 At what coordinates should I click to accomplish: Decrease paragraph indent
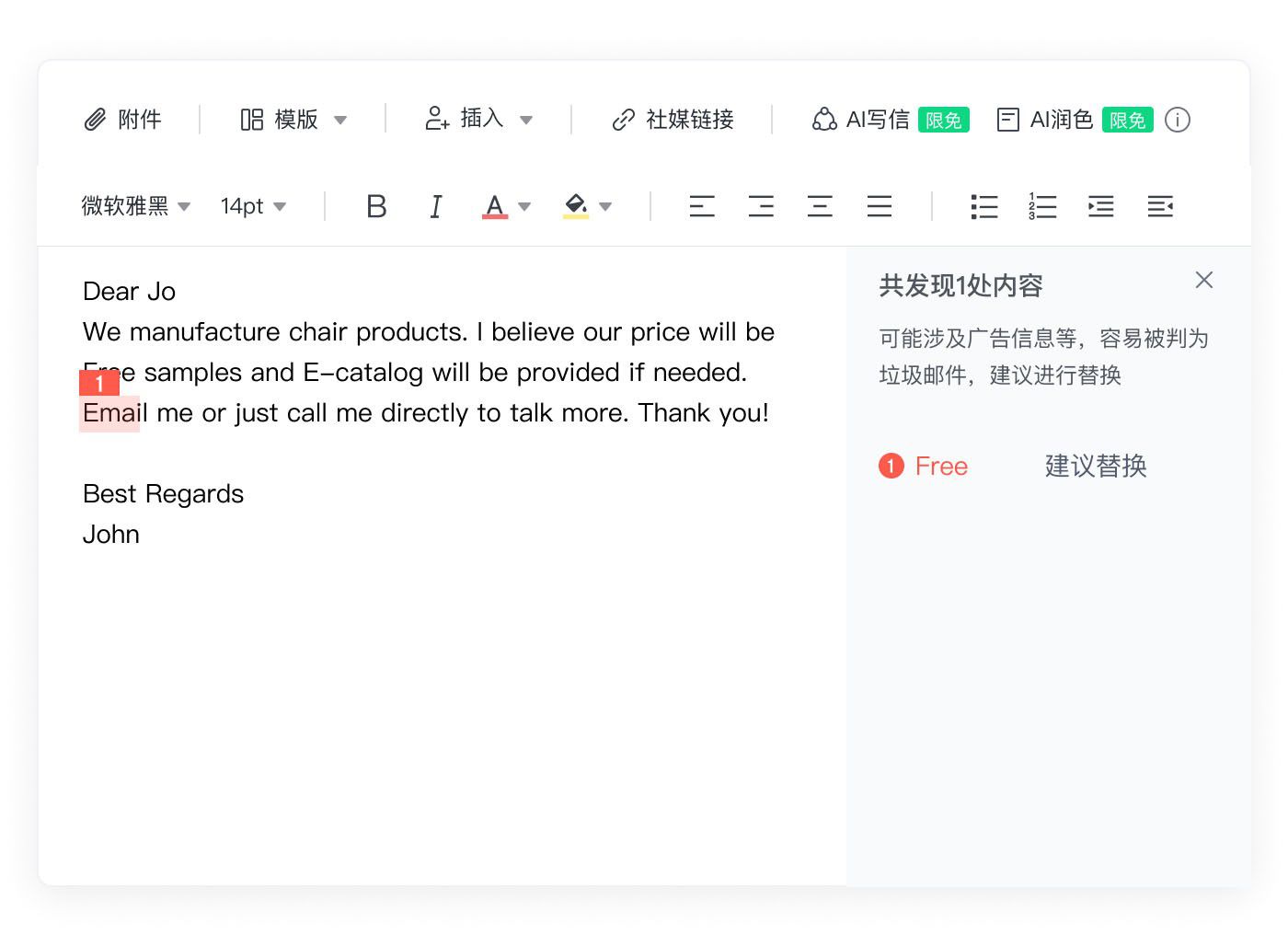click(1160, 206)
